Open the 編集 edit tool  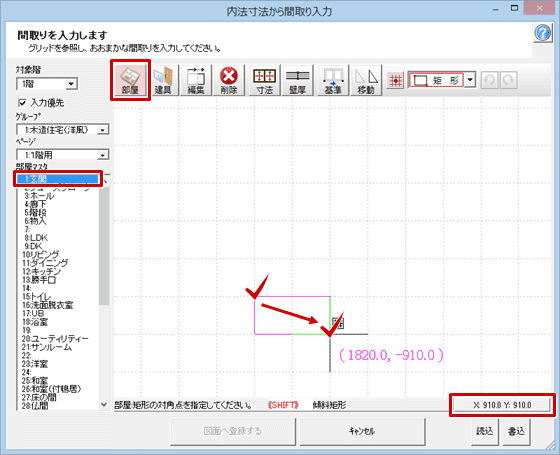(196, 80)
